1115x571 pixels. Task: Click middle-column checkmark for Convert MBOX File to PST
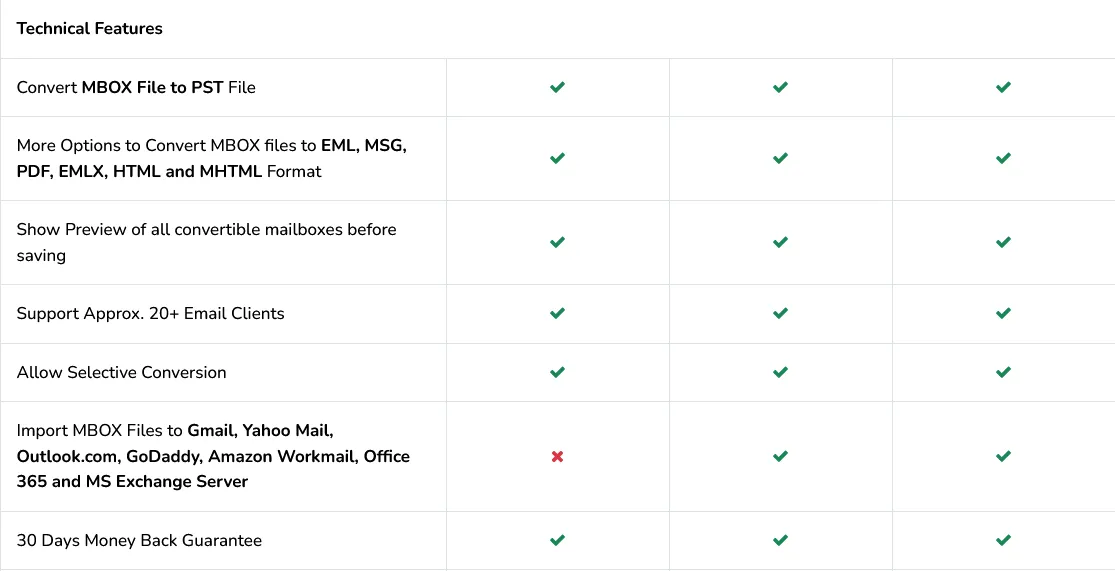point(780,87)
